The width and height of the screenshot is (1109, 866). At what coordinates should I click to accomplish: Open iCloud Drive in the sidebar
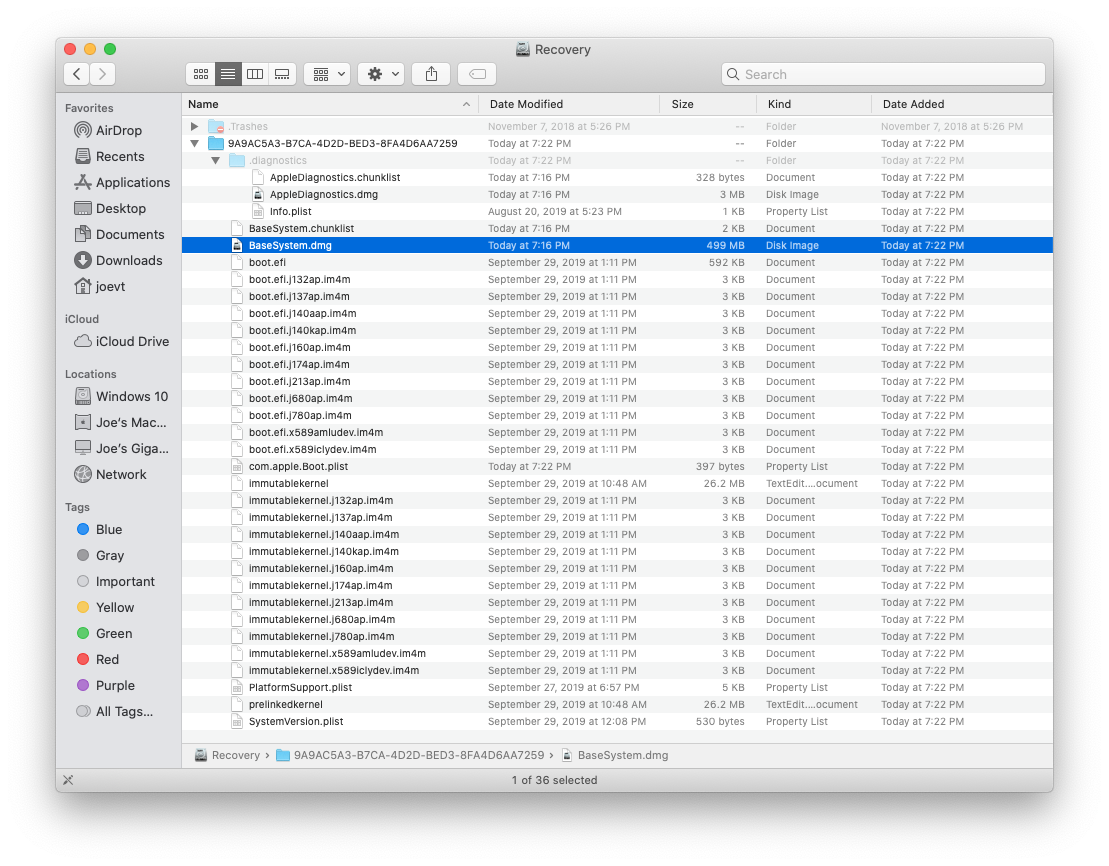[122, 342]
